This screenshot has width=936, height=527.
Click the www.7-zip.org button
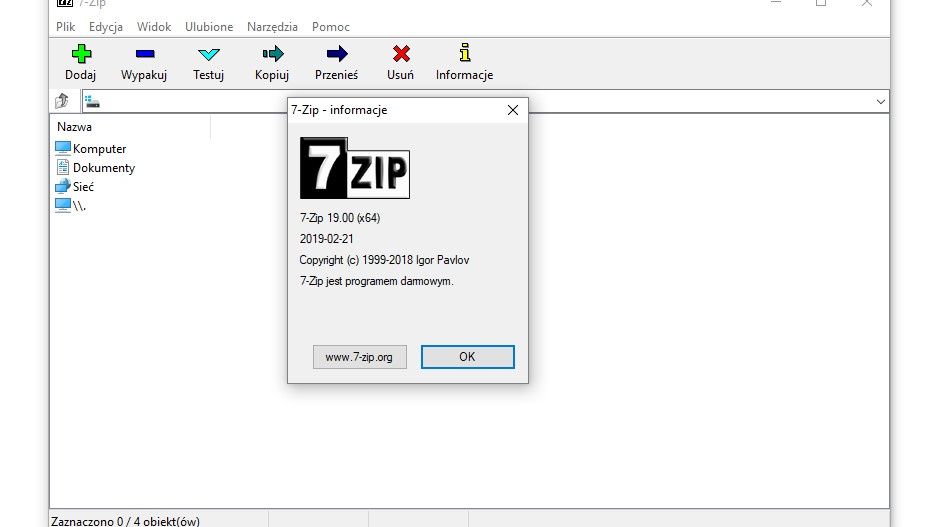point(359,357)
